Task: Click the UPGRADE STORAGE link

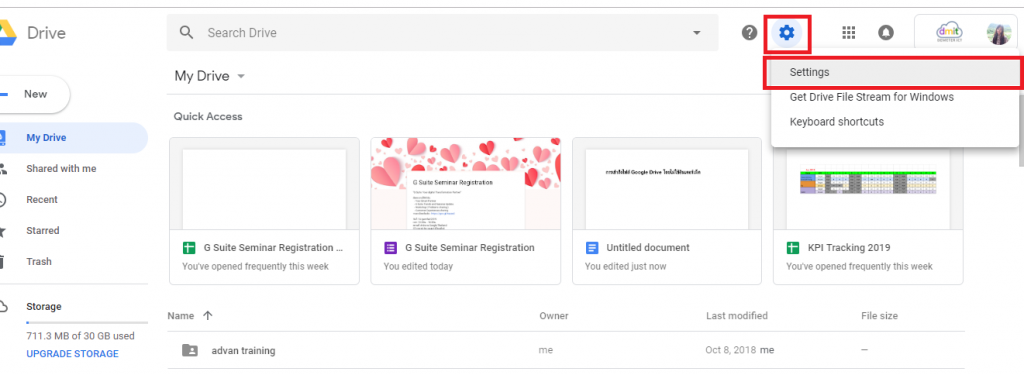Action: [72, 353]
